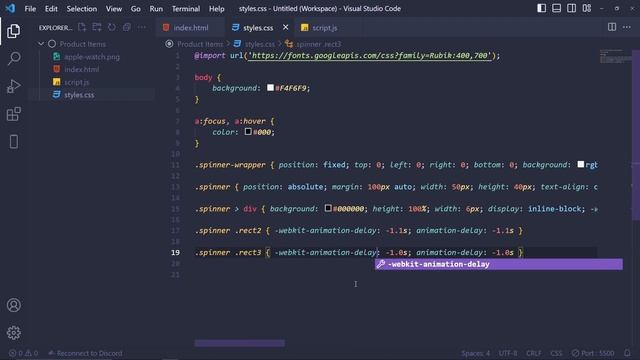Click the minimap code overview
The width and height of the screenshot is (640, 360).
click(615, 56)
